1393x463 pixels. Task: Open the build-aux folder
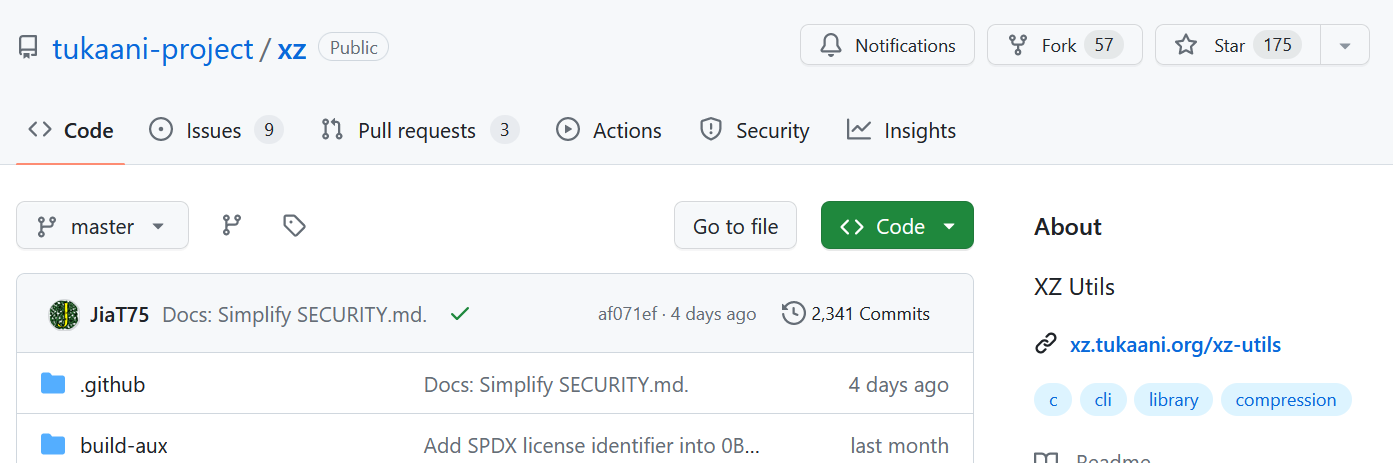coord(123,445)
